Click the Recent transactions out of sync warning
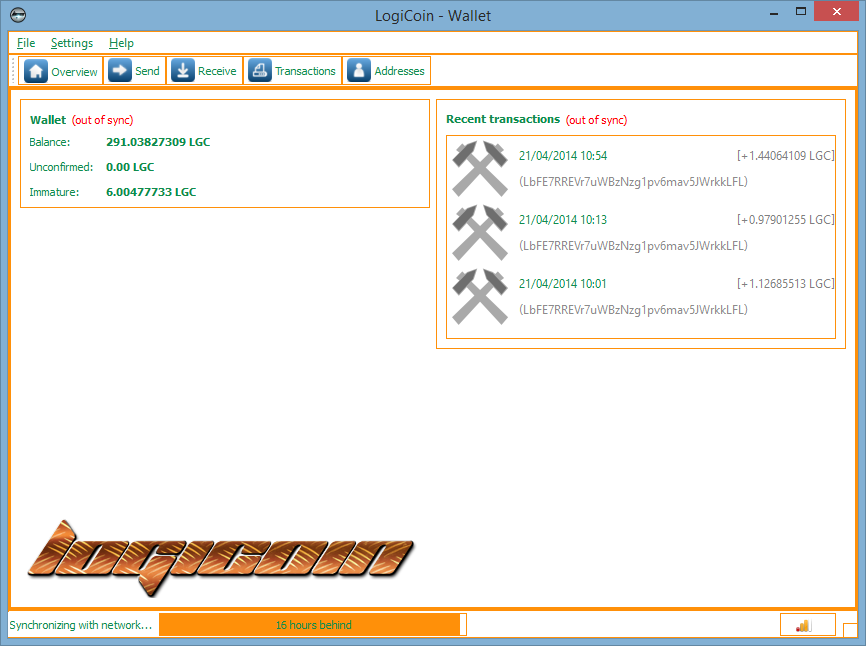866x646 pixels. [596, 120]
